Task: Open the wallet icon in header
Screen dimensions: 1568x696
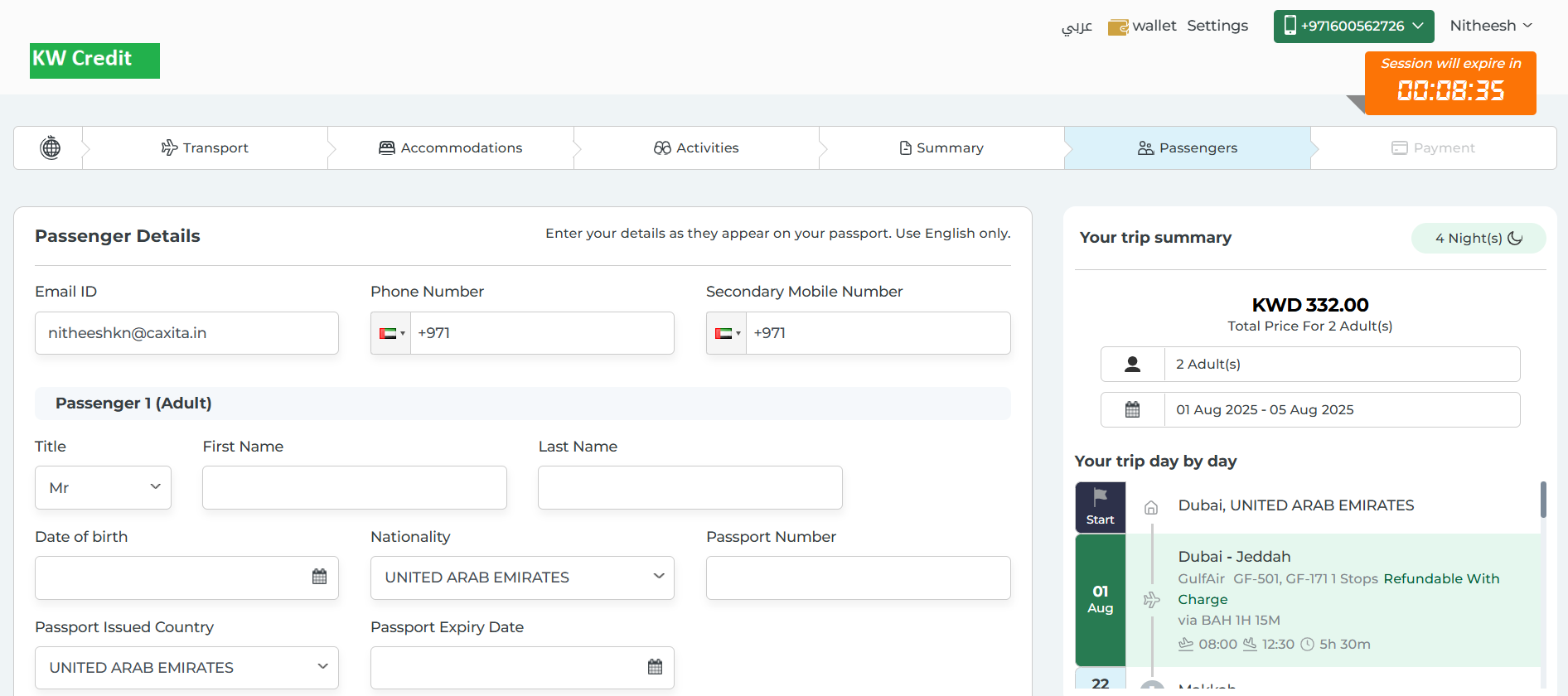Action: [x=1118, y=27]
